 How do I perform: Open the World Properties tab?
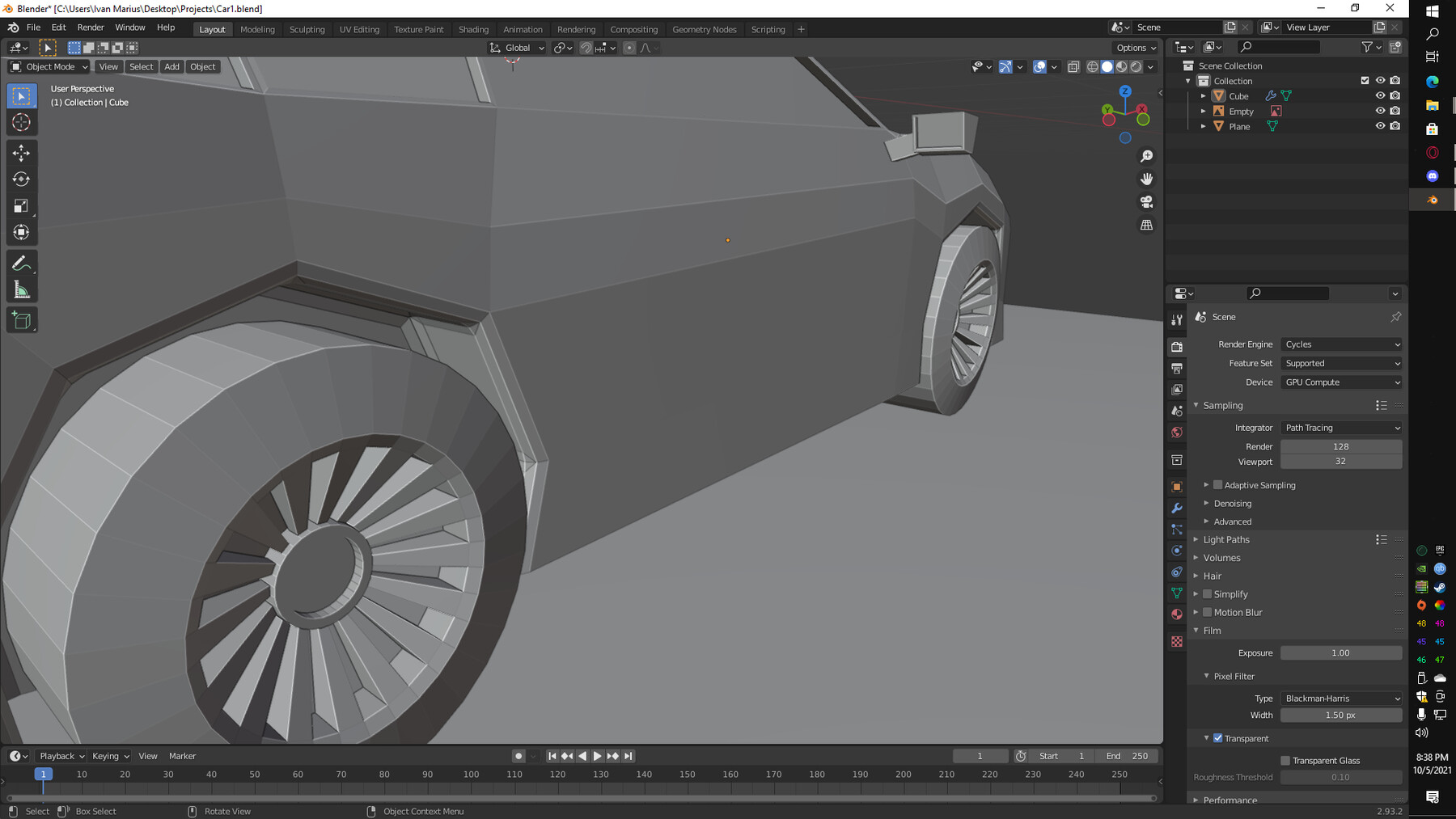[x=1177, y=433]
